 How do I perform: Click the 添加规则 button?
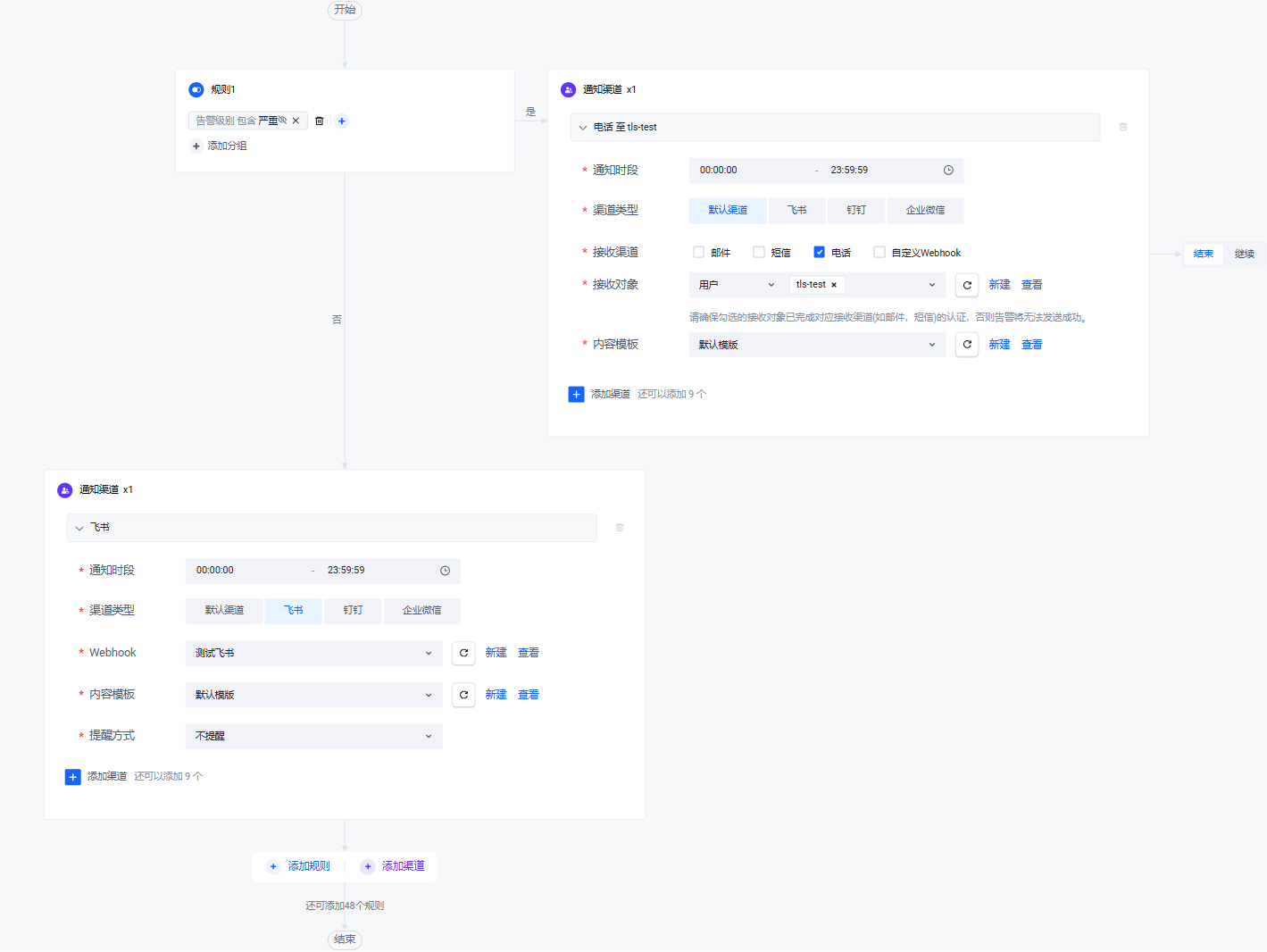tap(300, 866)
